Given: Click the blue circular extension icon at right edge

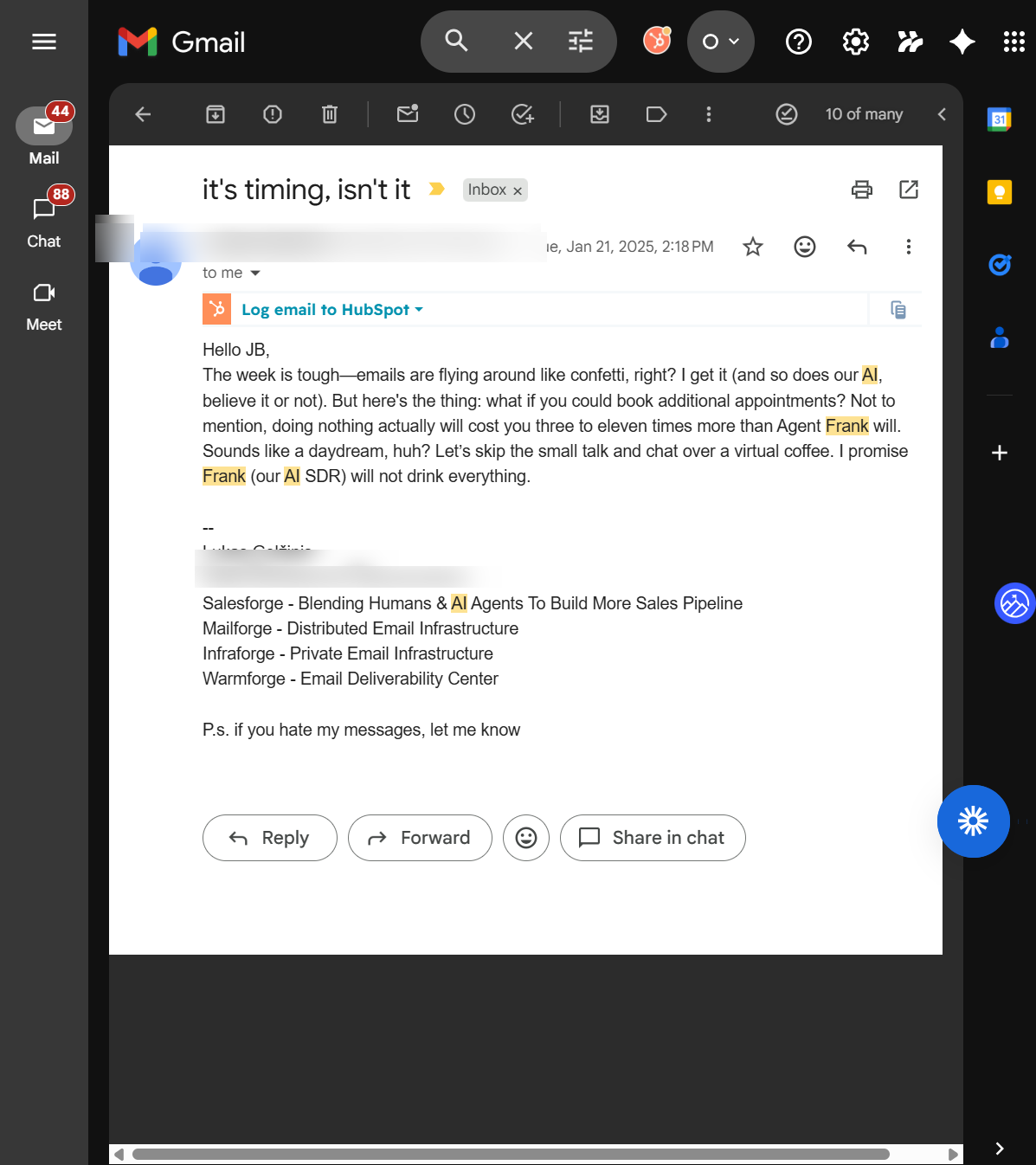Looking at the screenshot, I should (1014, 603).
